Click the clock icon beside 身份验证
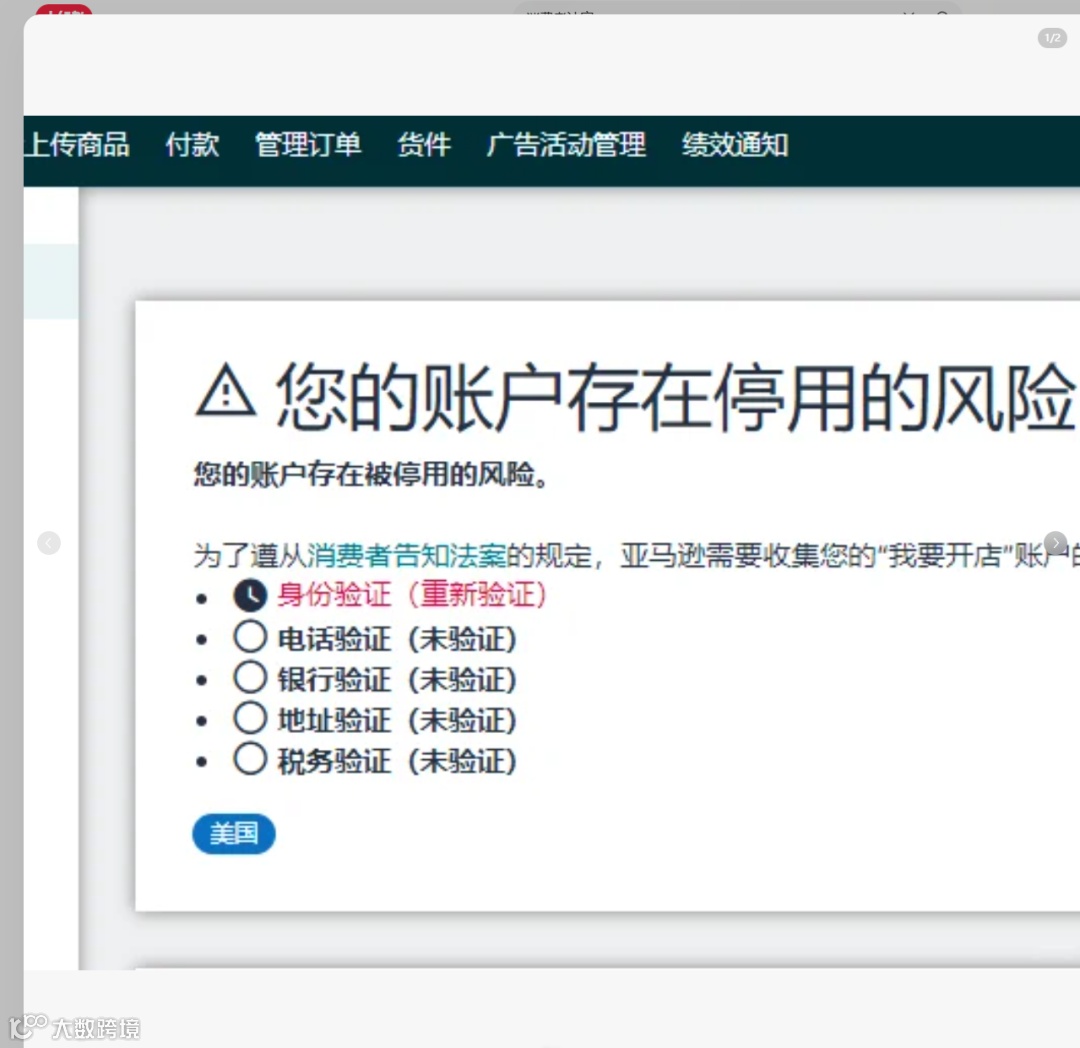Image resolution: width=1080 pixels, height=1048 pixels. point(250,595)
